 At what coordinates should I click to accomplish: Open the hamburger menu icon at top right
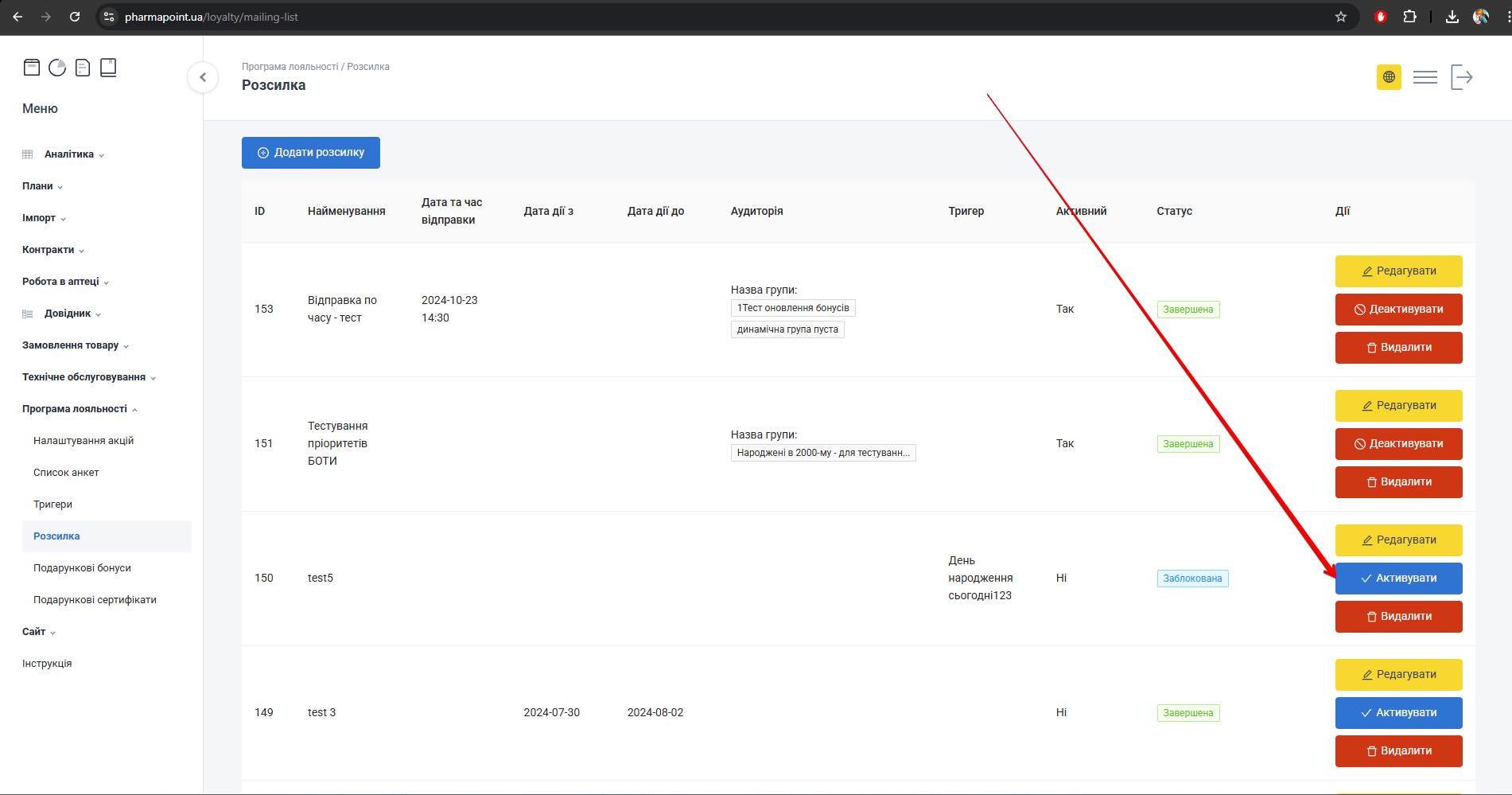tap(1425, 77)
